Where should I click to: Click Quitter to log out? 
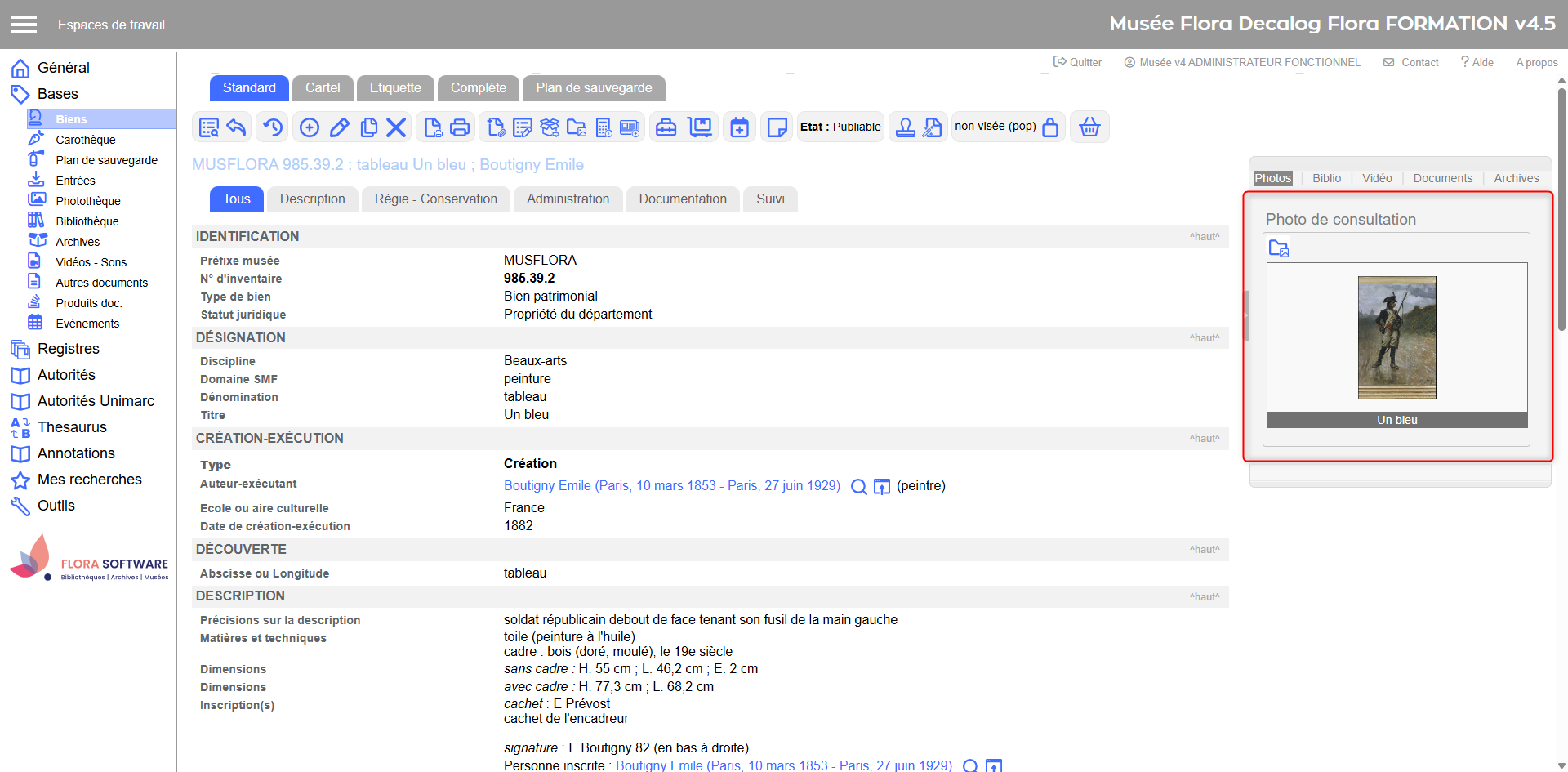(x=1077, y=62)
